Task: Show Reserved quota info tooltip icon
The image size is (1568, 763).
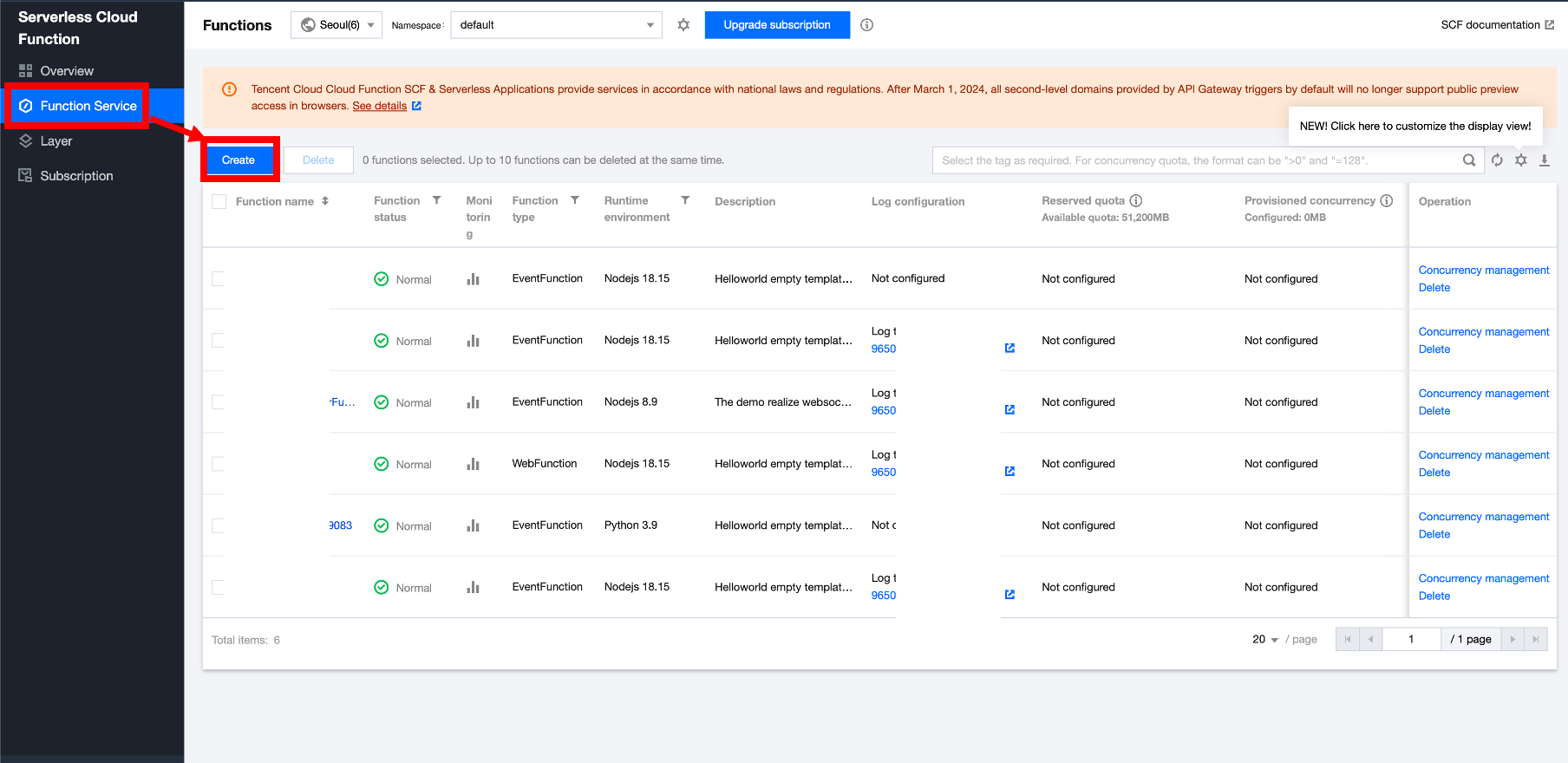Action: click(x=1135, y=200)
